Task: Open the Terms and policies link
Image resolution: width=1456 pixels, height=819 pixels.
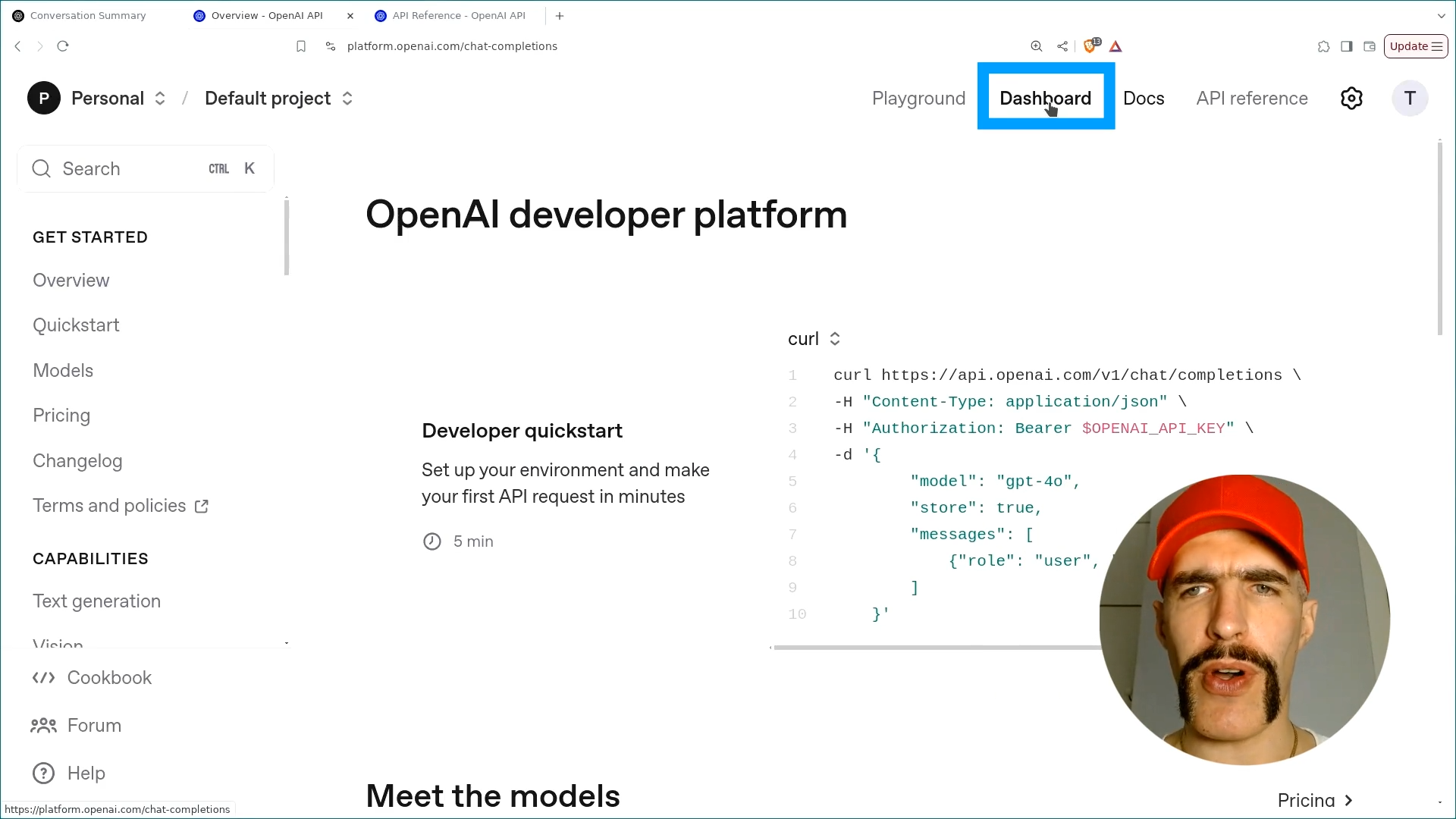Action: tap(109, 506)
